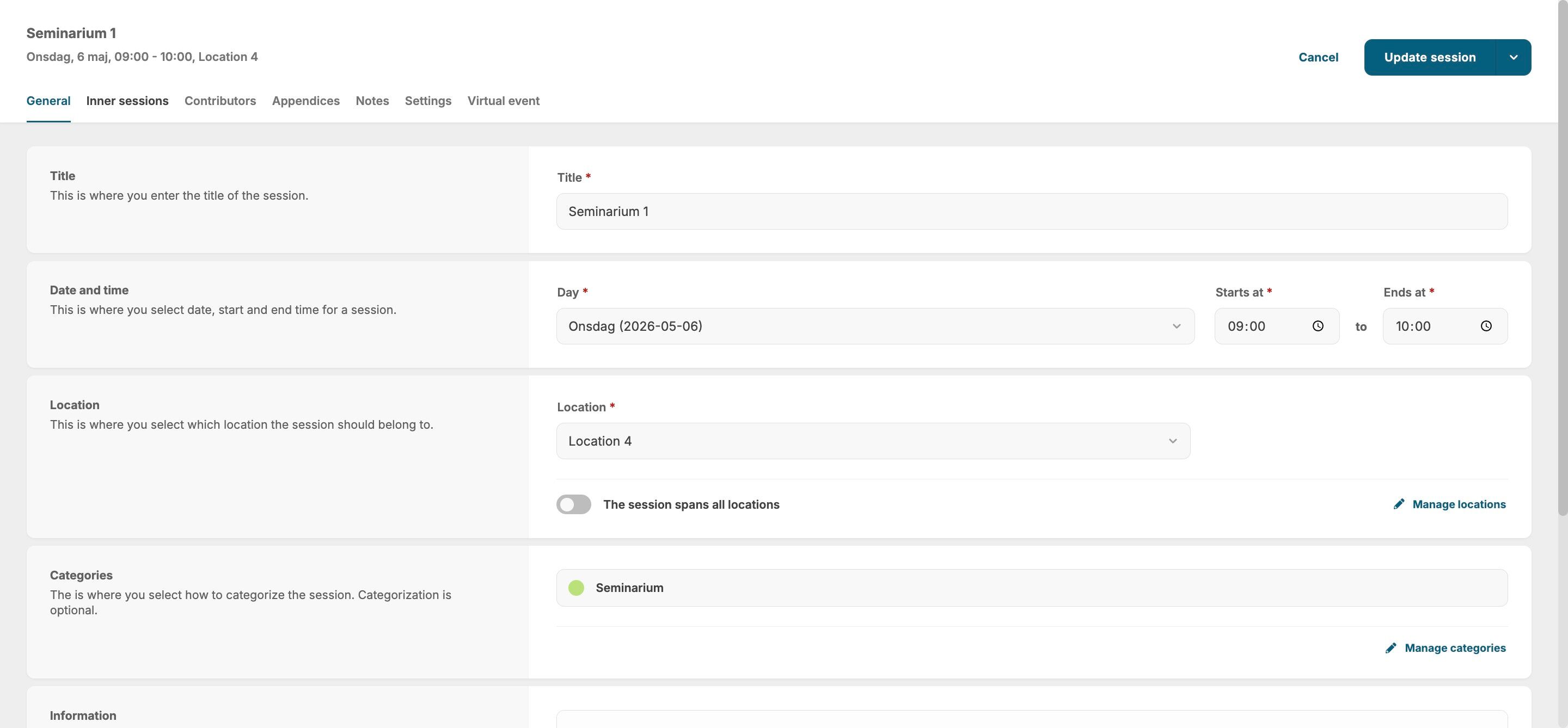This screenshot has width=1568, height=728.
Task: Toggle the session spans all locations switch
Action: pos(573,504)
